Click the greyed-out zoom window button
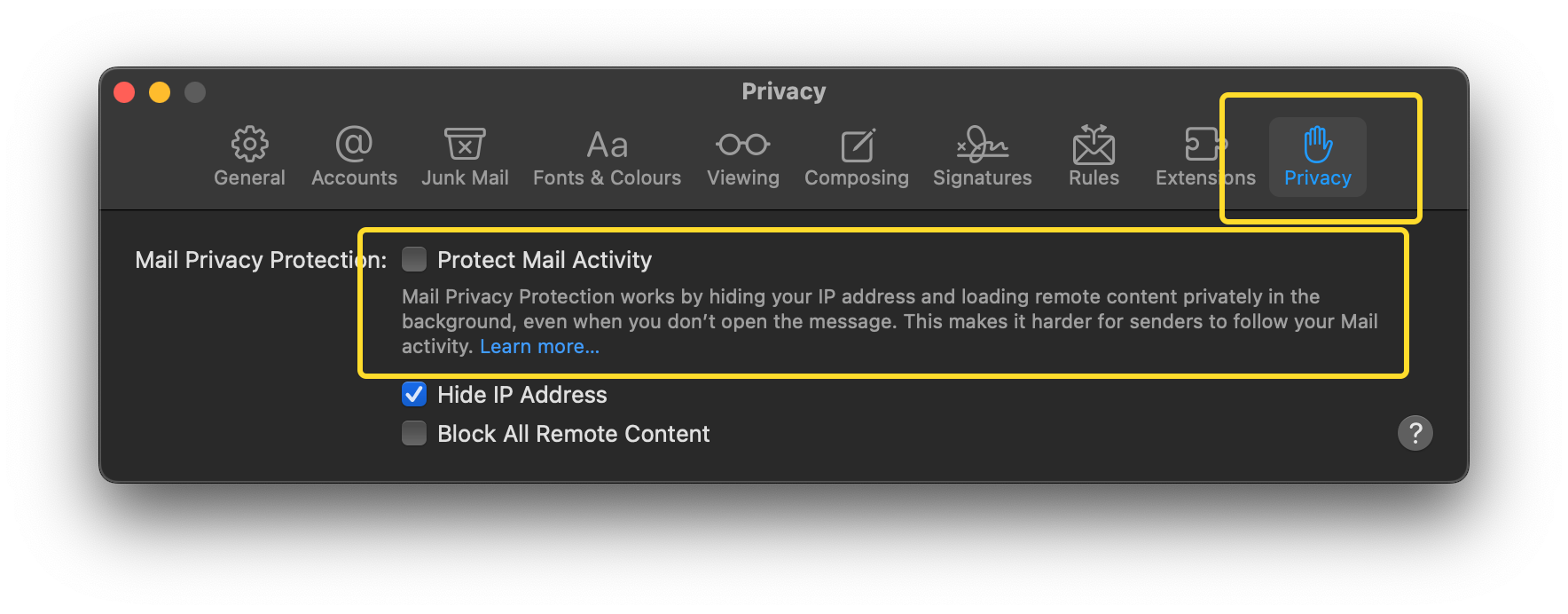The image size is (1568, 614). click(195, 92)
